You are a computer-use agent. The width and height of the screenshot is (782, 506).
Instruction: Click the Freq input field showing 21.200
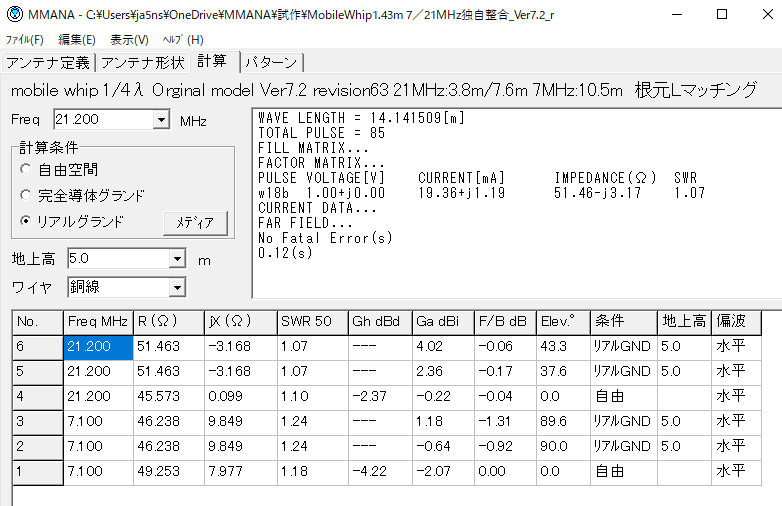tap(103, 120)
